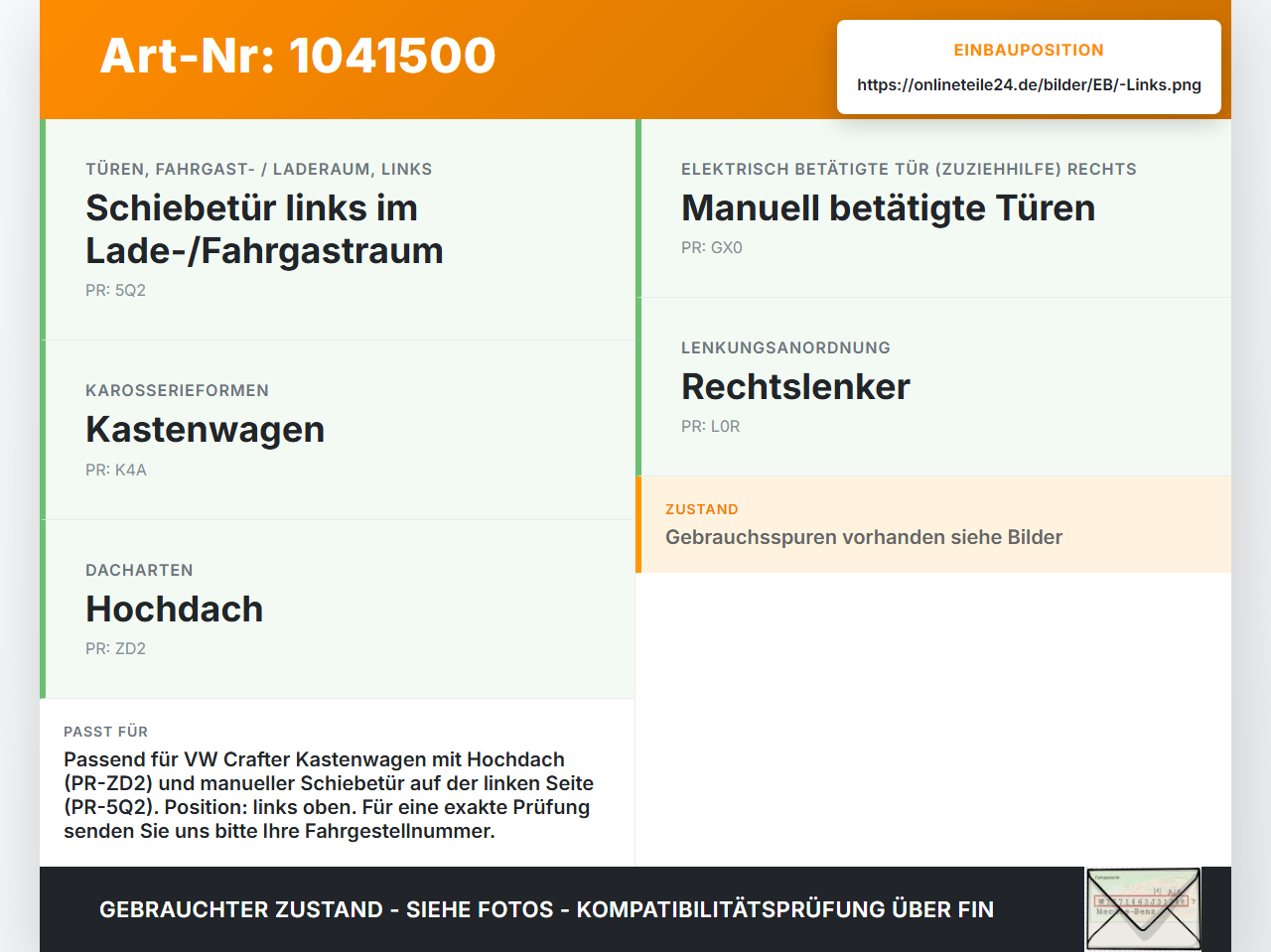
Task: Click the Zustand condition notice box
Action: pyautogui.click(x=933, y=524)
